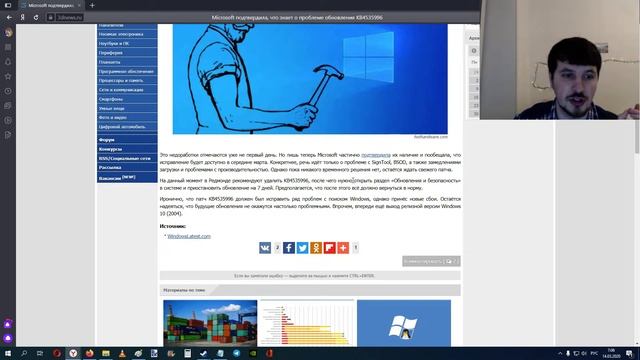Open the WindowsLatest.com source link
Screen dimensions: 640x360
click(x=189, y=236)
